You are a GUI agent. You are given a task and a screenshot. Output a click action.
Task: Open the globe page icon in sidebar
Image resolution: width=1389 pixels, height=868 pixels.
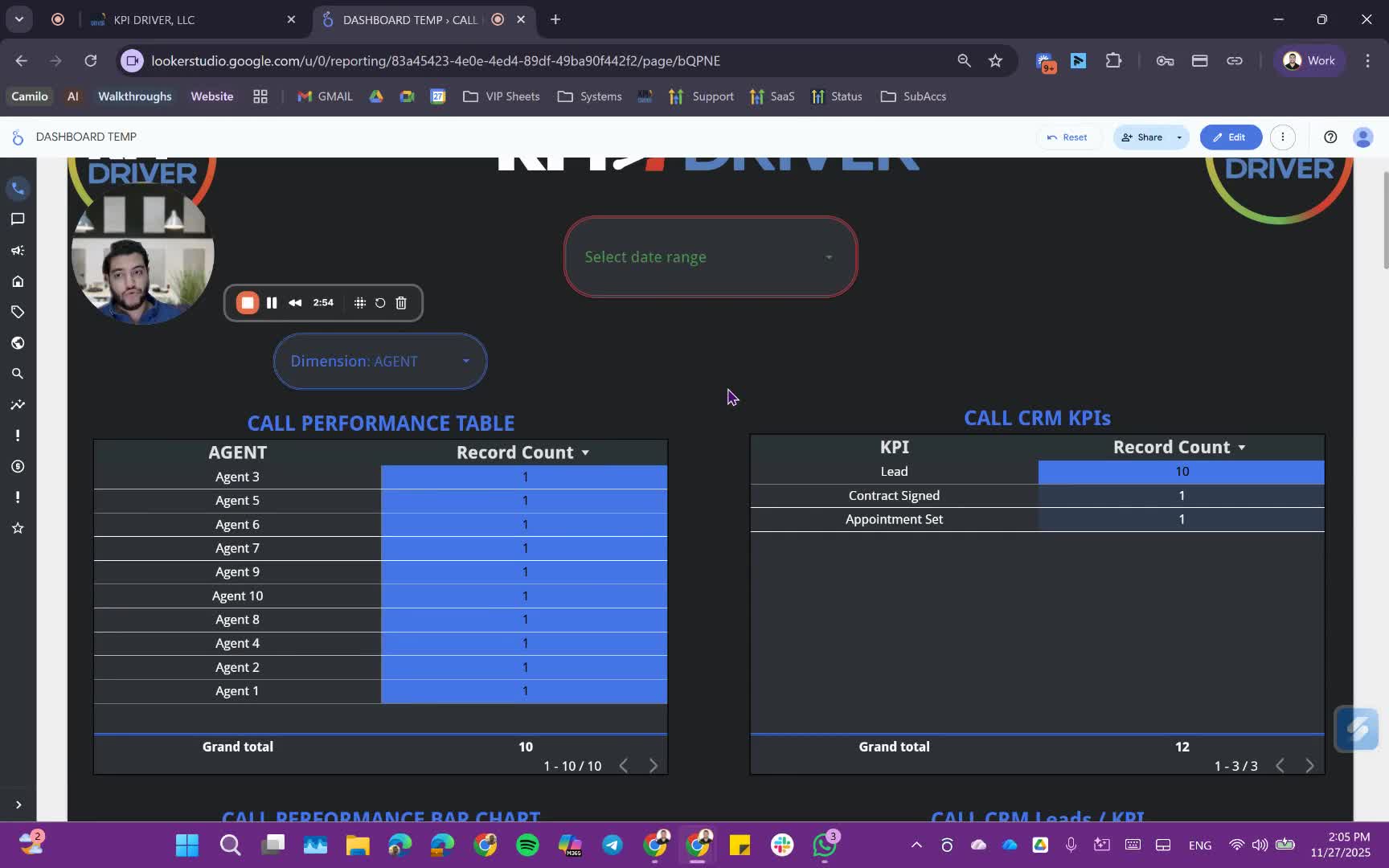(x=18, y=343)
